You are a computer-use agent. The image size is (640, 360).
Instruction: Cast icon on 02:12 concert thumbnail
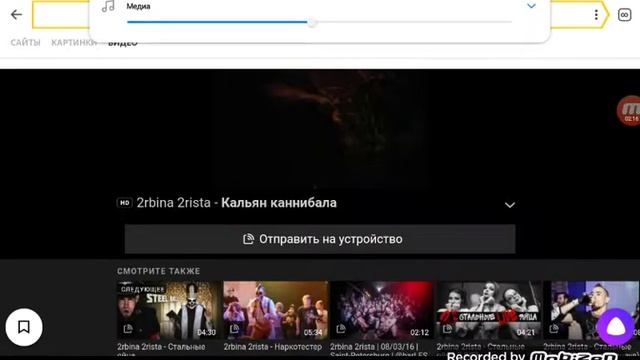click(x=341, y=329)
